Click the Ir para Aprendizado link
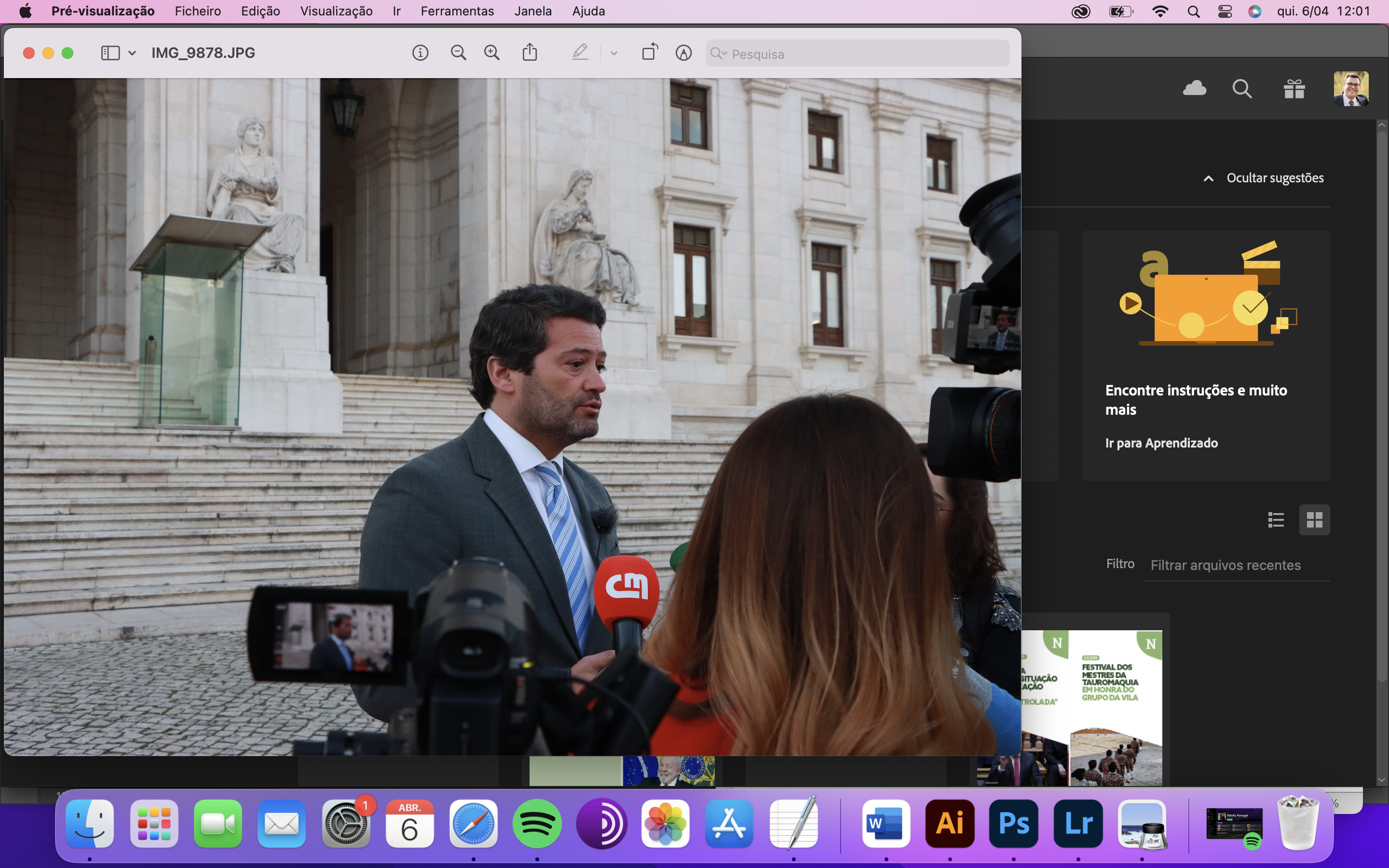Viewport: 1389px width, 868px height. pos(1162,443)
